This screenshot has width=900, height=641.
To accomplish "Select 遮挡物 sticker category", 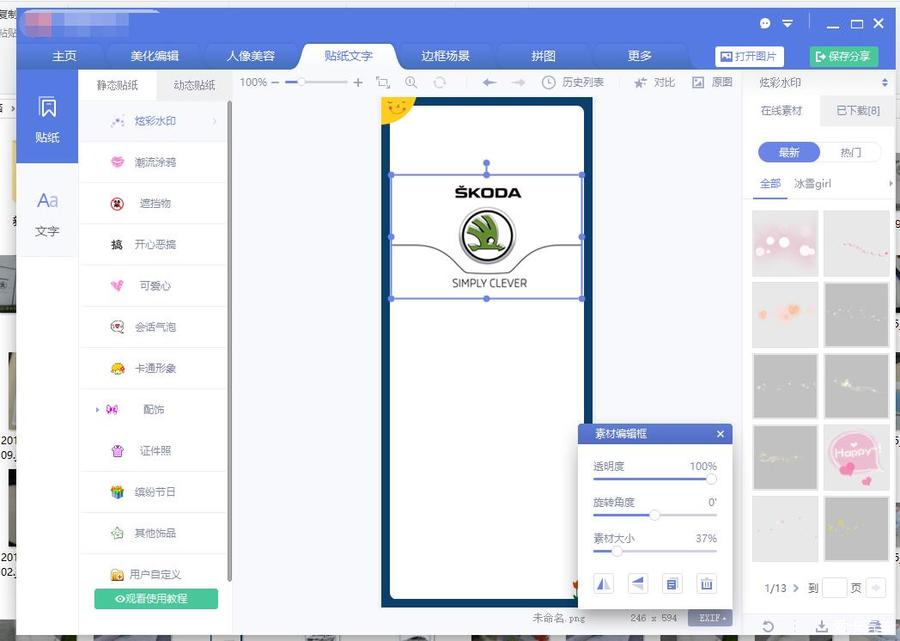I will (153, 203).
